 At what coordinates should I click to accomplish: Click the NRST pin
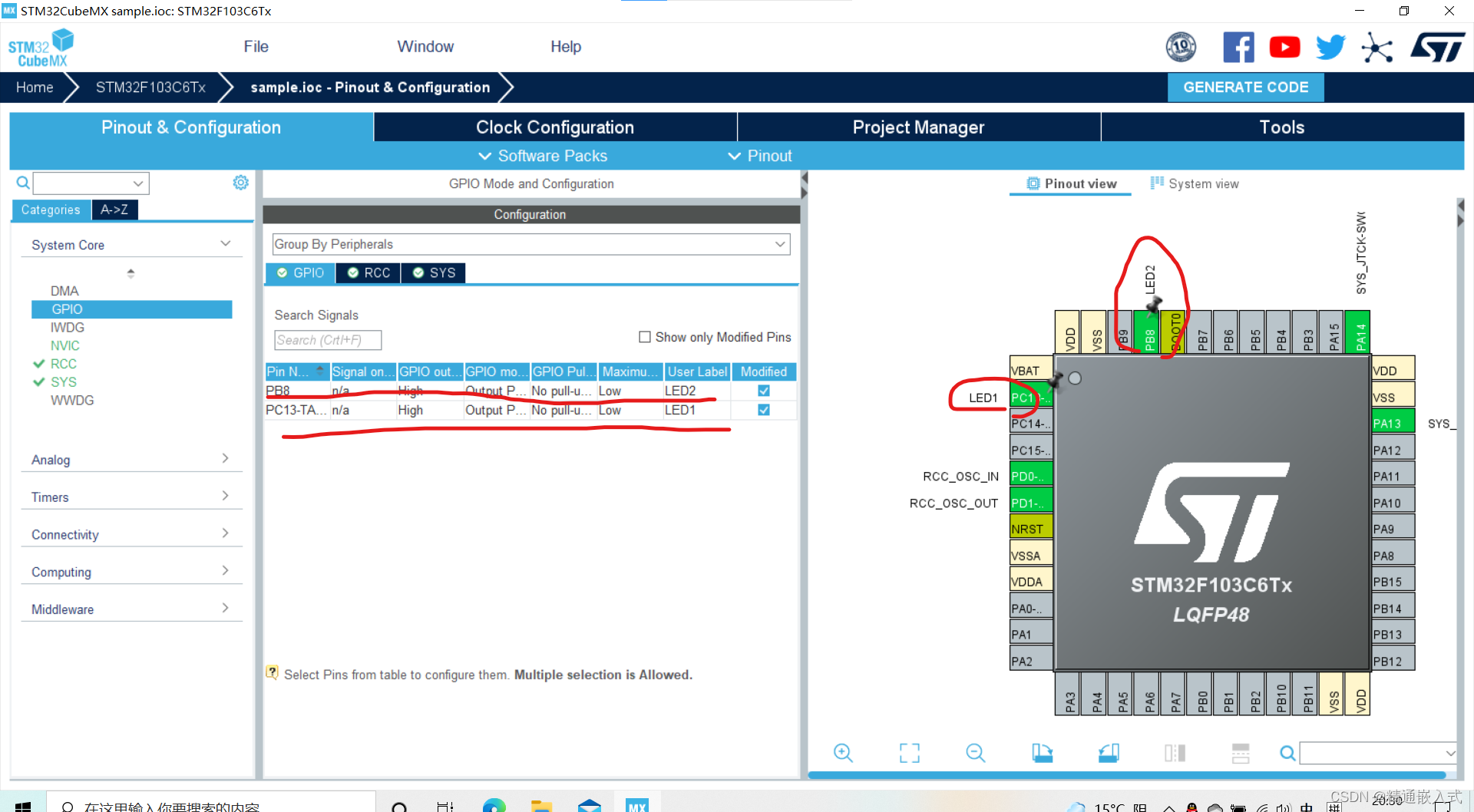pyautogui.click(x=1030, y=529)
